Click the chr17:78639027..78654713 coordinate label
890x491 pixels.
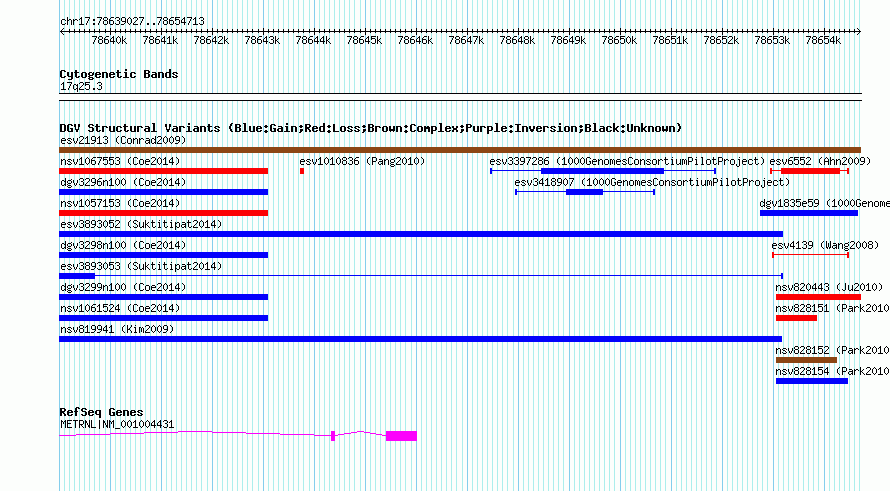point(132,22)
